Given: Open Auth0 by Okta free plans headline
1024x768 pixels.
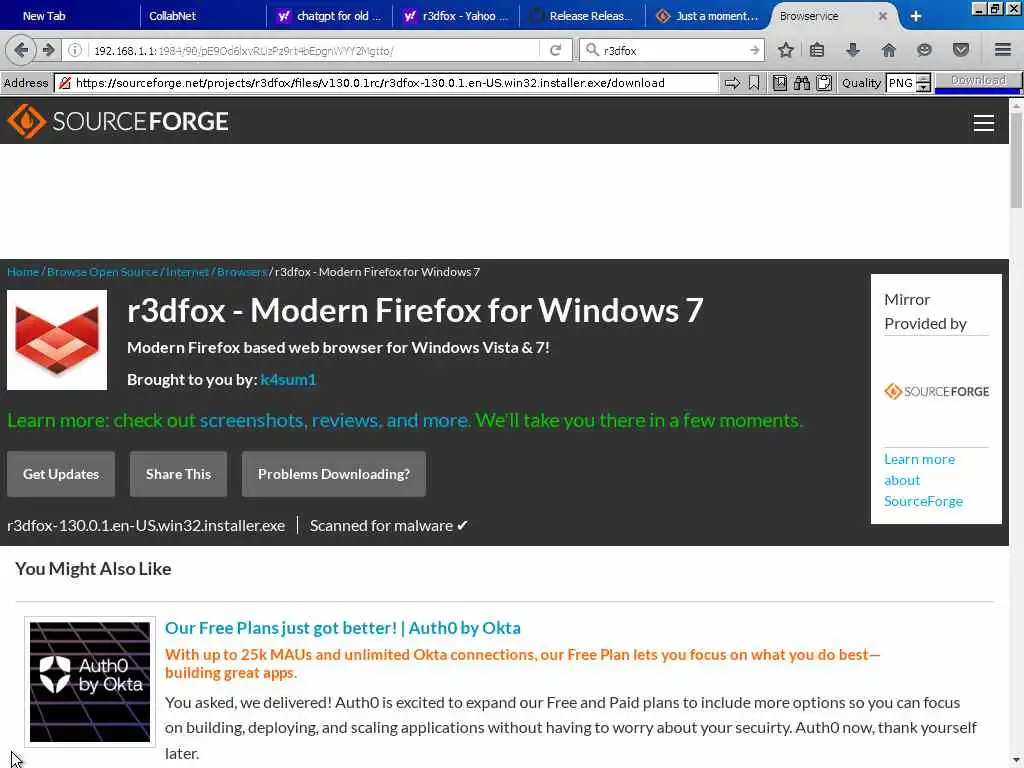Looking at the screenshot, I should pyautogui.click(x=343, y=628).
